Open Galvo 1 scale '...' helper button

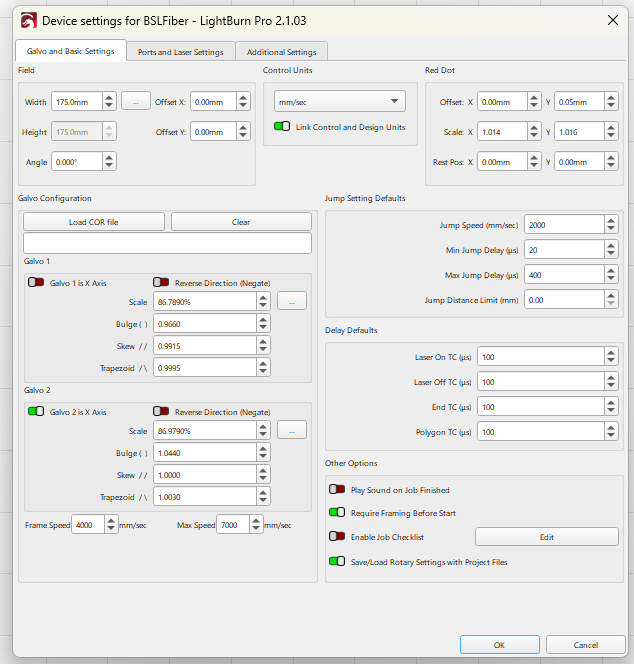pos(292,301)
